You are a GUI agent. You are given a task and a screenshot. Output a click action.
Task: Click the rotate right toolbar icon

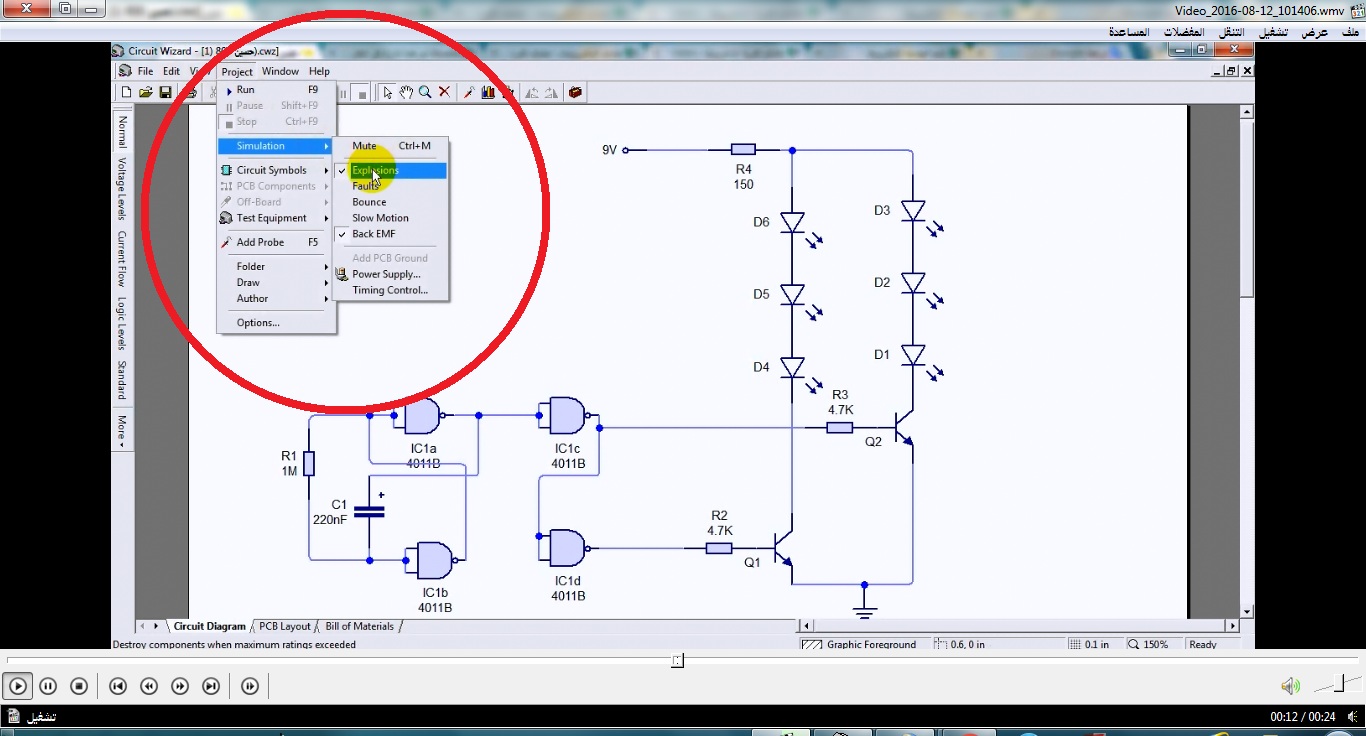[551, 92]
